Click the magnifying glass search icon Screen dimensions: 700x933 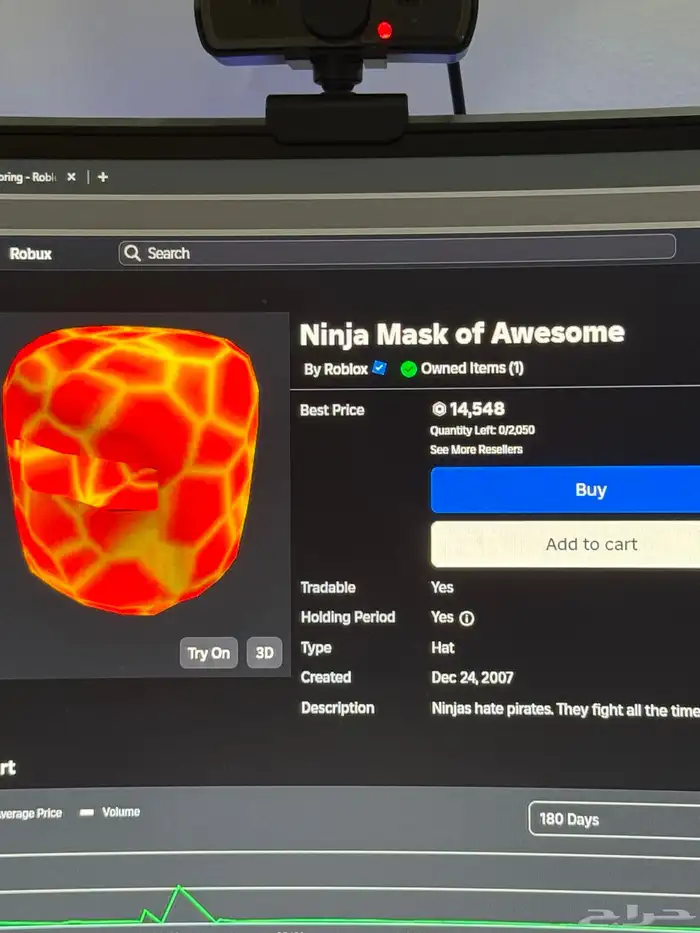click(x=132, y=253)
